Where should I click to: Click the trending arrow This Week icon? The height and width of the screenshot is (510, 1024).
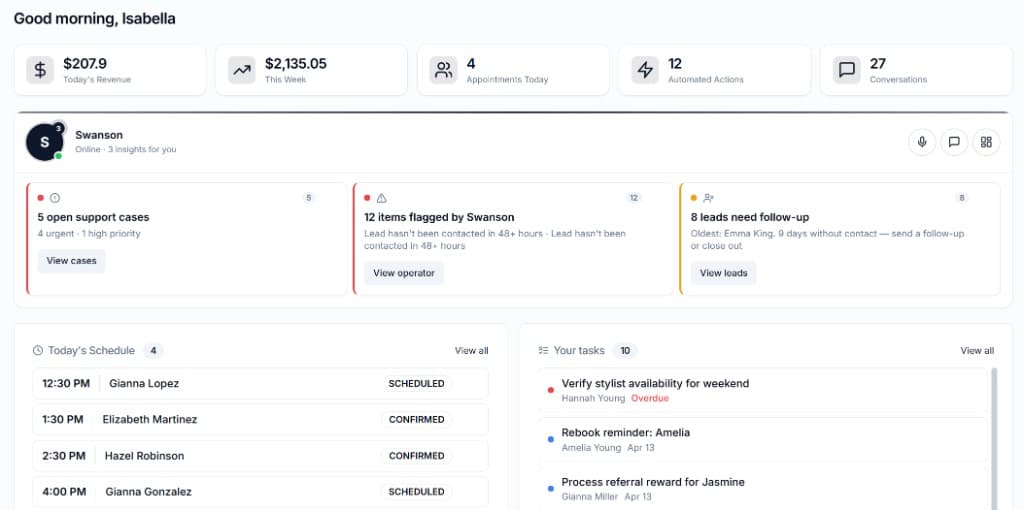tap(241, 70)
